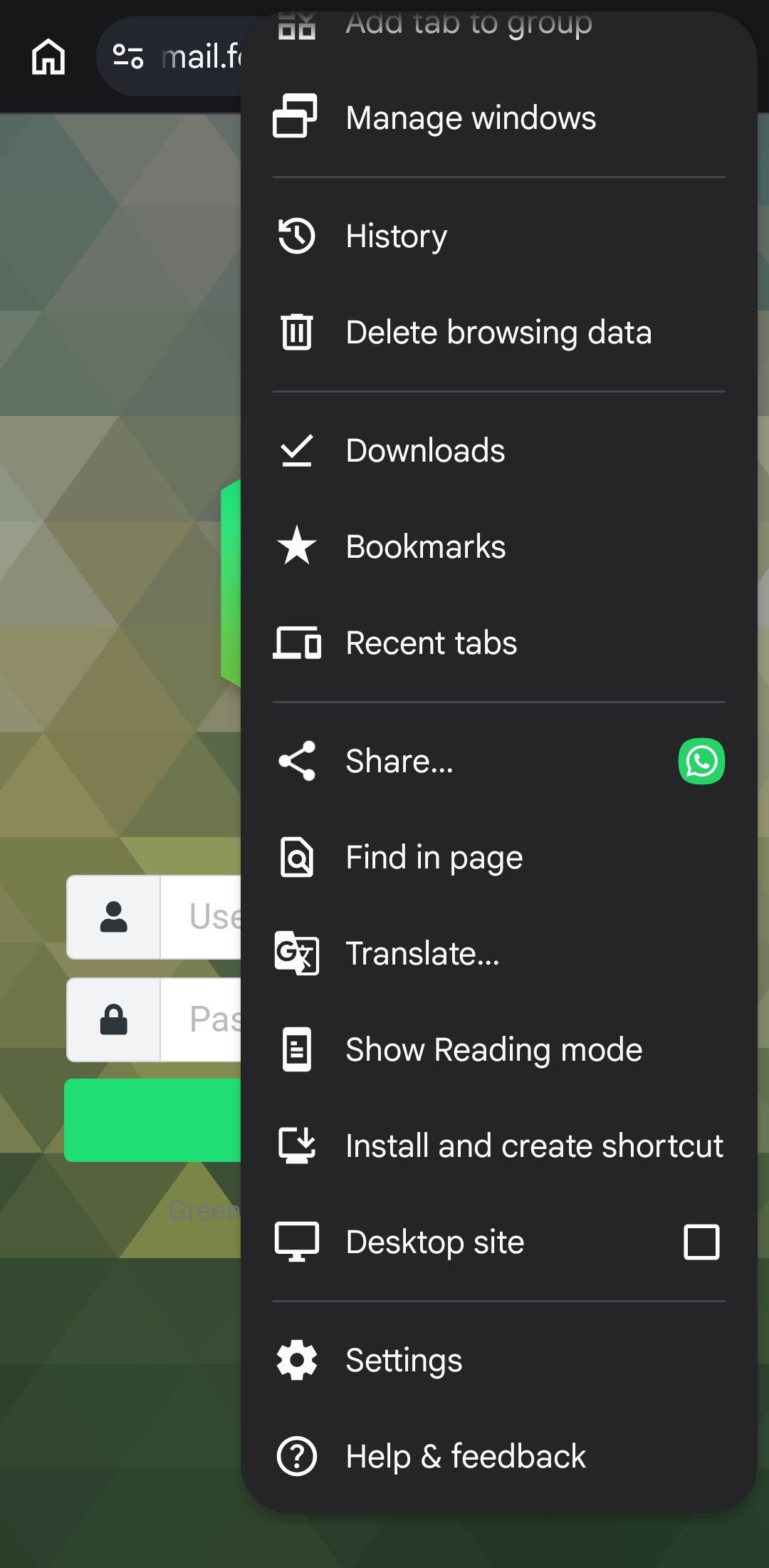769x1568 pixels.
Task: Focus the Password input field
Action: tap(201, 1019)
